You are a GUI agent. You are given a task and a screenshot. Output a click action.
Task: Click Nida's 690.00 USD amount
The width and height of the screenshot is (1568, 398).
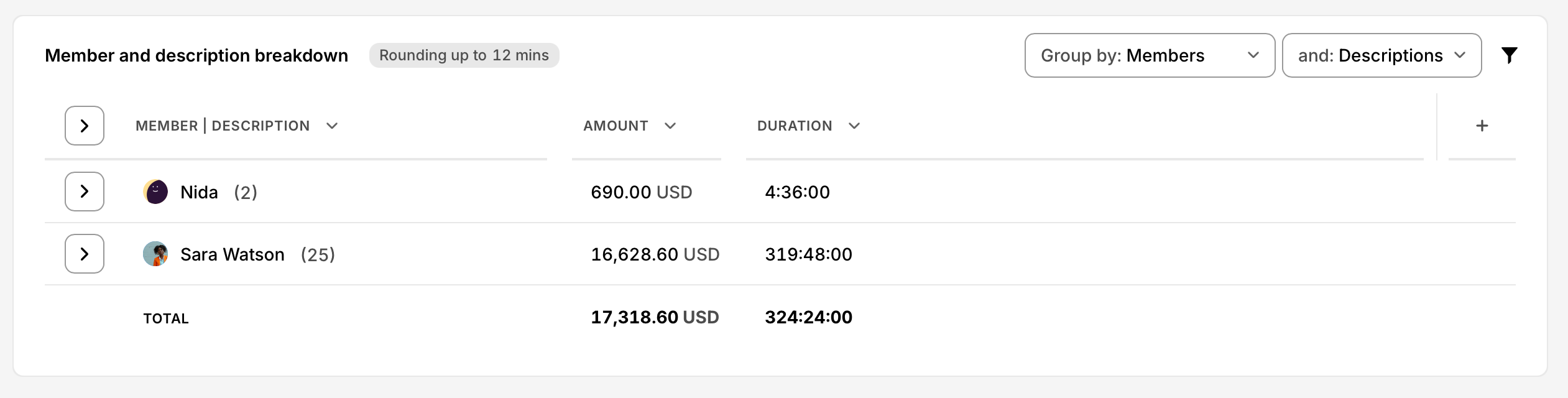point(641,192)
